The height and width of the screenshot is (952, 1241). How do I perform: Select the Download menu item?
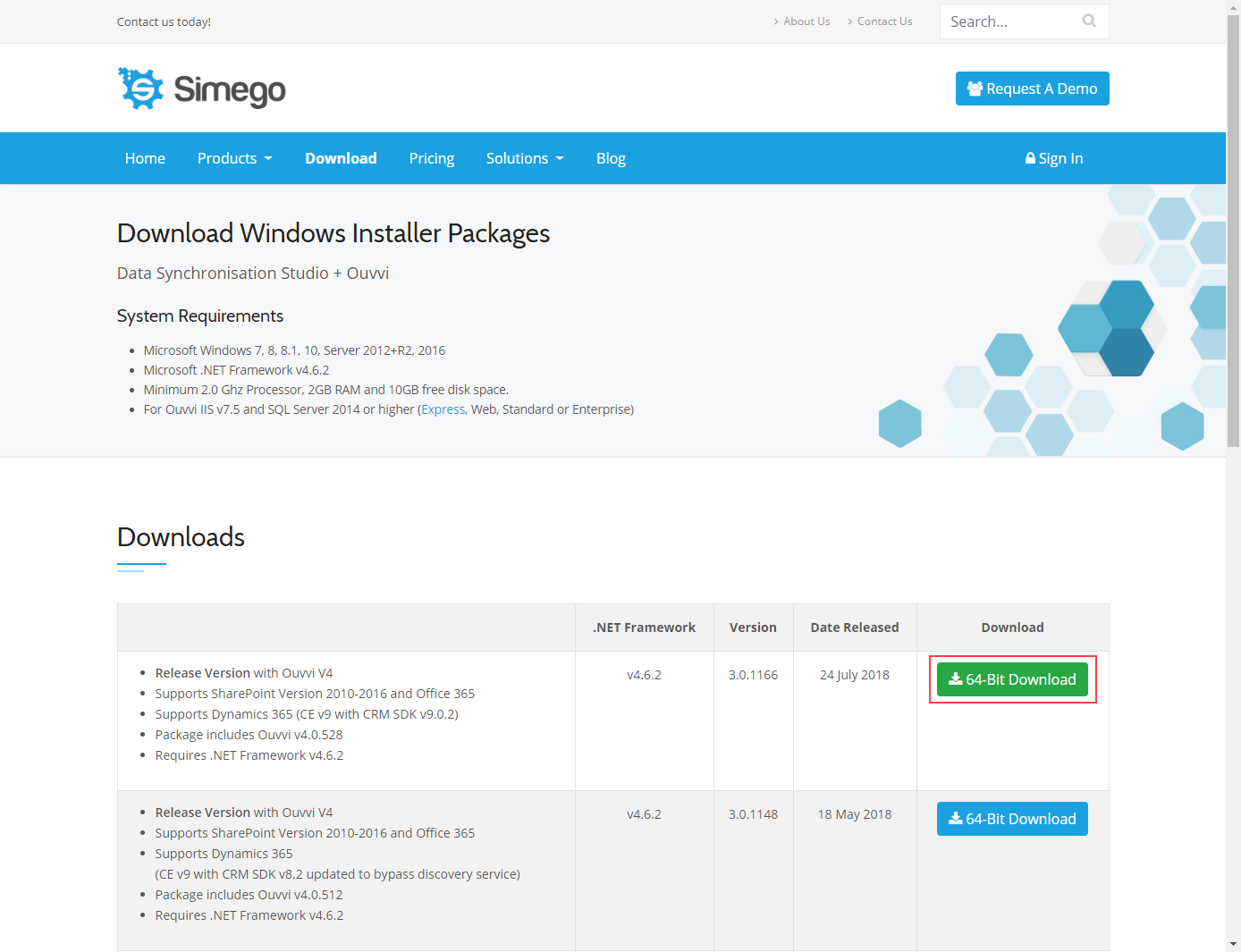point(341,158)
